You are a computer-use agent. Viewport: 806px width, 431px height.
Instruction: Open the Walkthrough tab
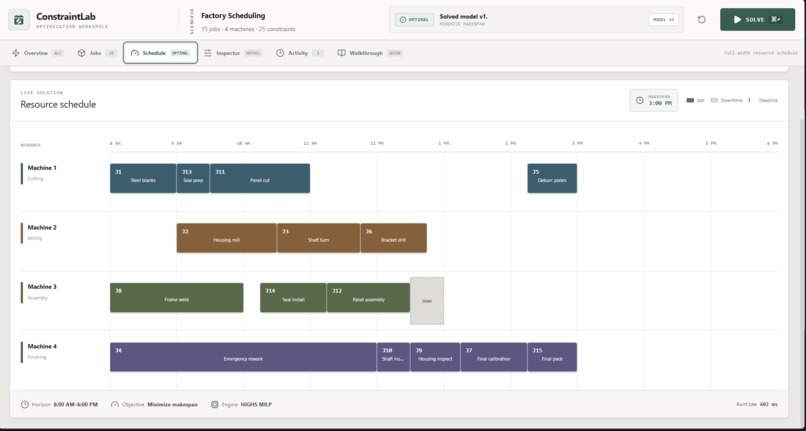(370, 53)
